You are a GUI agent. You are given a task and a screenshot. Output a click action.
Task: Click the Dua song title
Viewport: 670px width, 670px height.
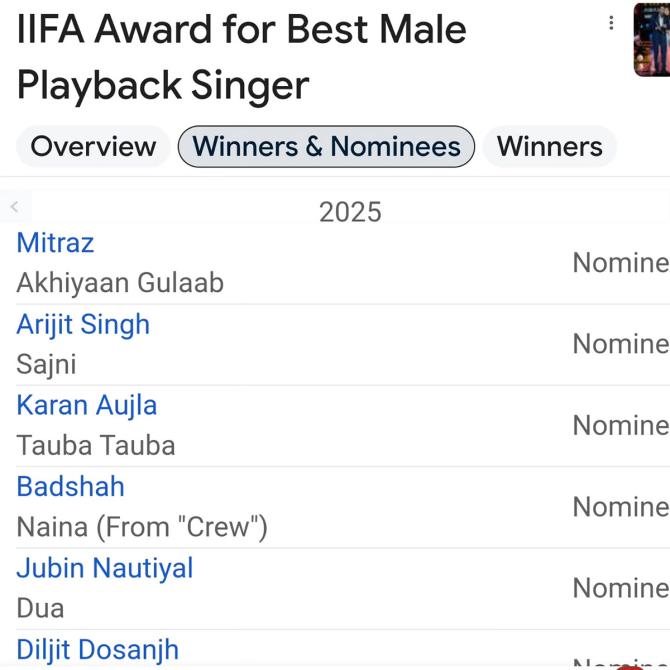40,608
